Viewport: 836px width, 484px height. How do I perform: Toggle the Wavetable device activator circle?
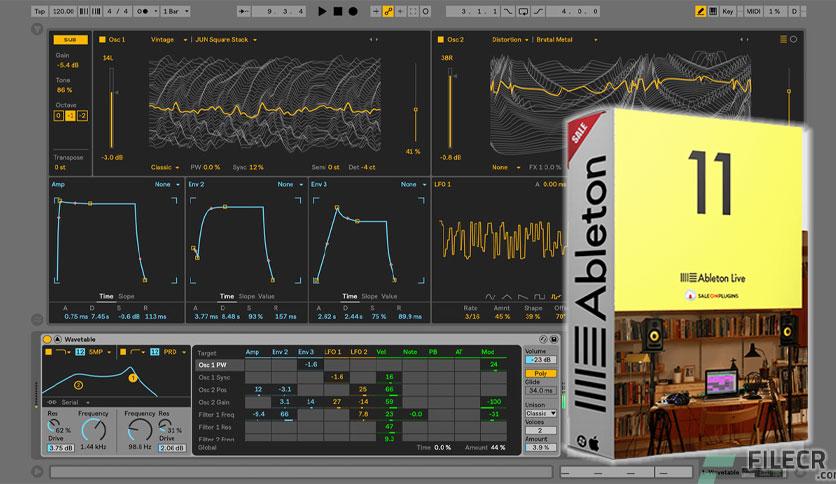47,339
